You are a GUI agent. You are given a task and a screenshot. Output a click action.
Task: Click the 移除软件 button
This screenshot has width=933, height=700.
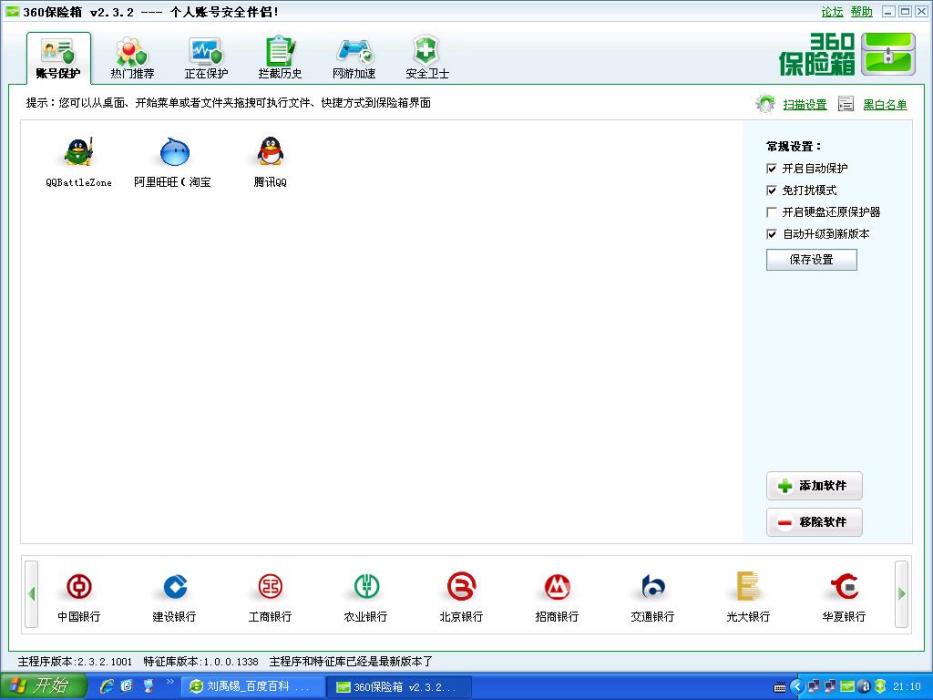tap(814, 522)
